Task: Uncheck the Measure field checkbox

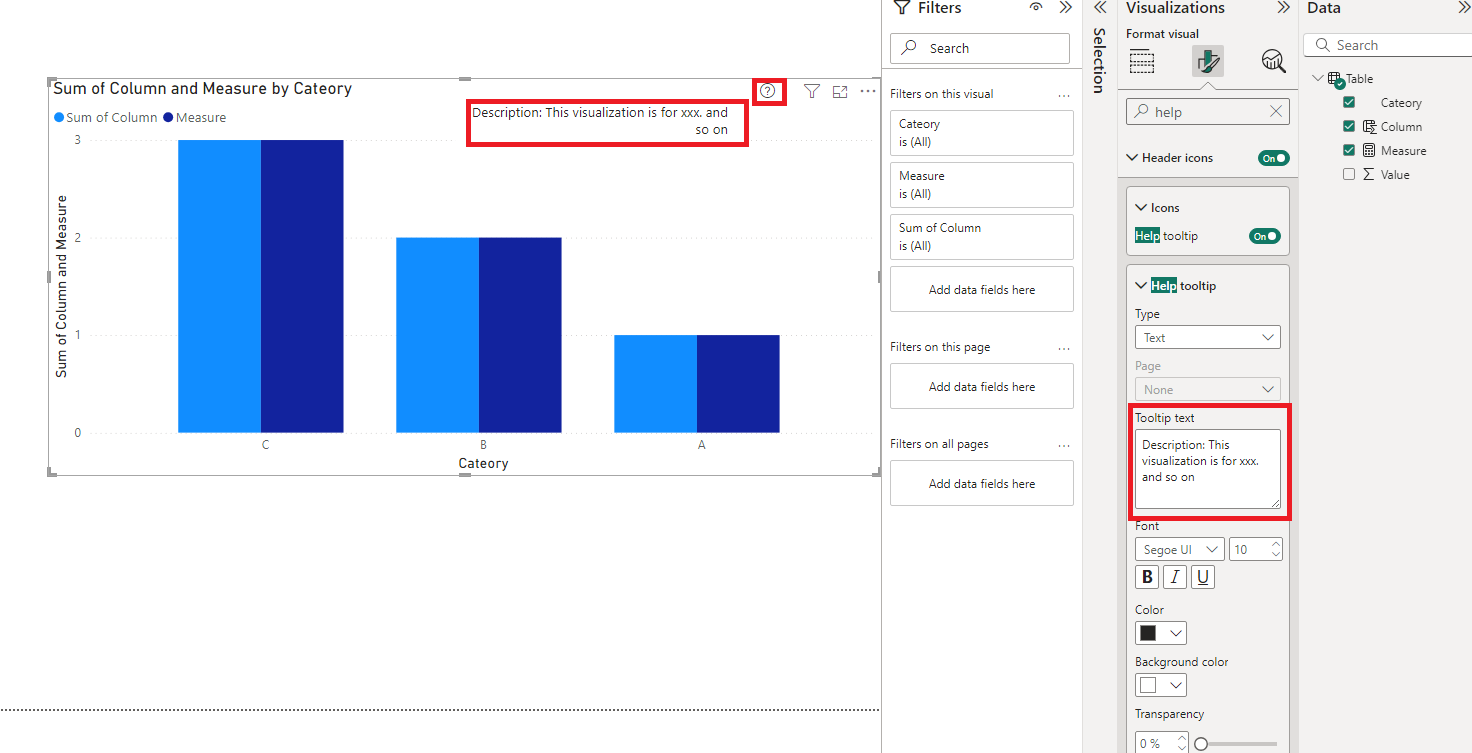Action: point(1349,151)
